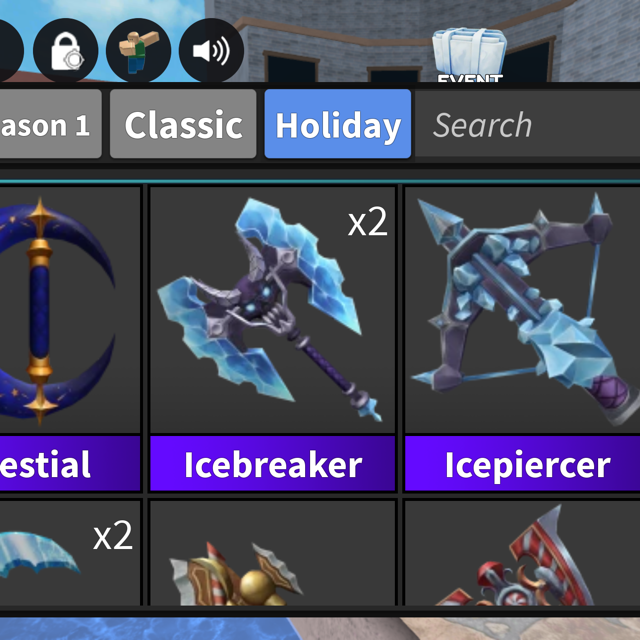
Task: Switch to the Season 1 tab
Action: pos(51,124)
